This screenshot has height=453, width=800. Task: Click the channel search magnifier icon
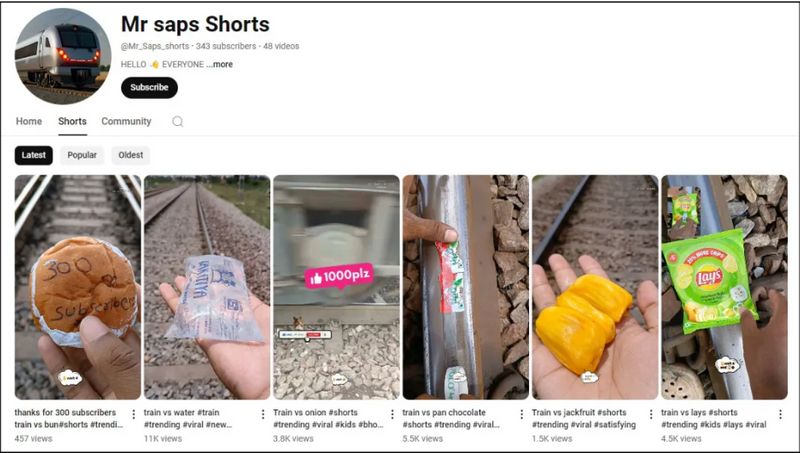178,121
